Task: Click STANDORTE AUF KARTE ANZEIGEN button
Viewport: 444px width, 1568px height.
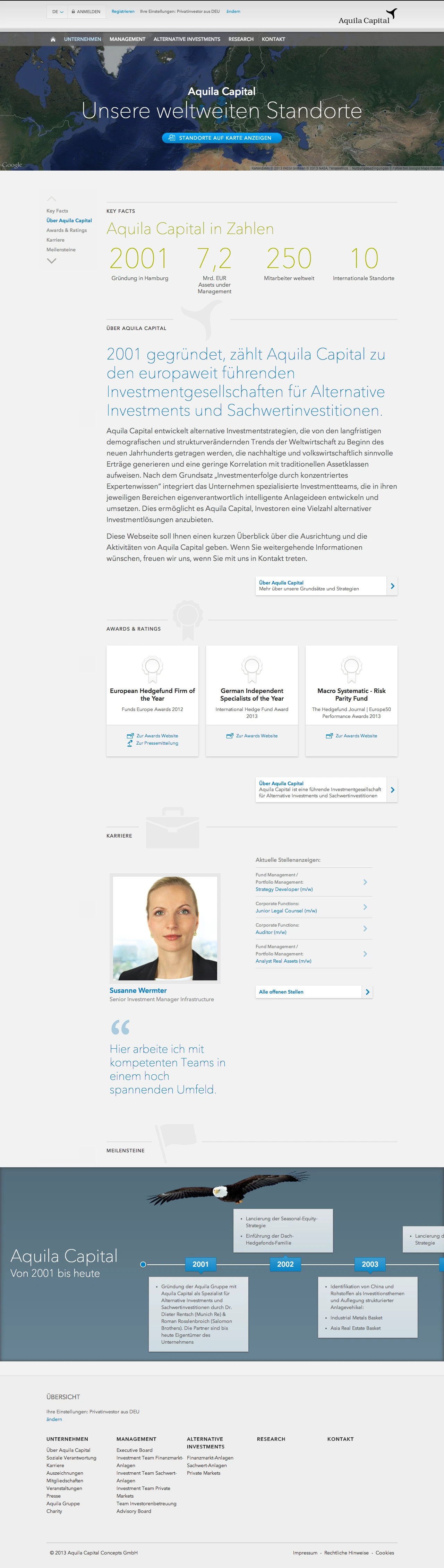Action: click(x=222, y=138)
